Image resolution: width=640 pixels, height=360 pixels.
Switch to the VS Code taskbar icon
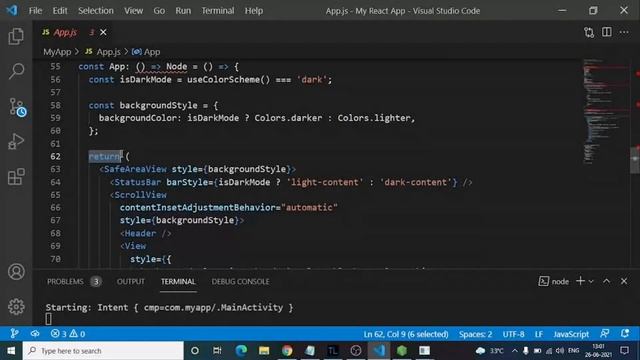[x=379, y=351]
